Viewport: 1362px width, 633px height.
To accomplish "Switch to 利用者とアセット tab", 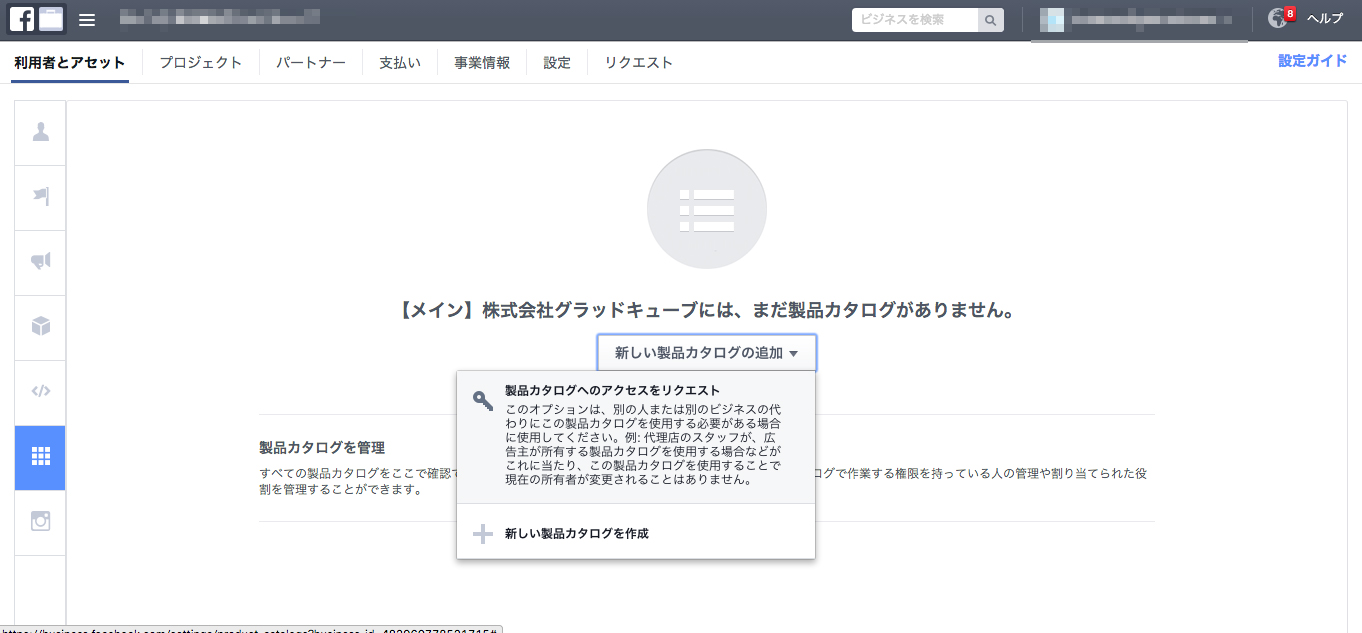I will 70,63.
